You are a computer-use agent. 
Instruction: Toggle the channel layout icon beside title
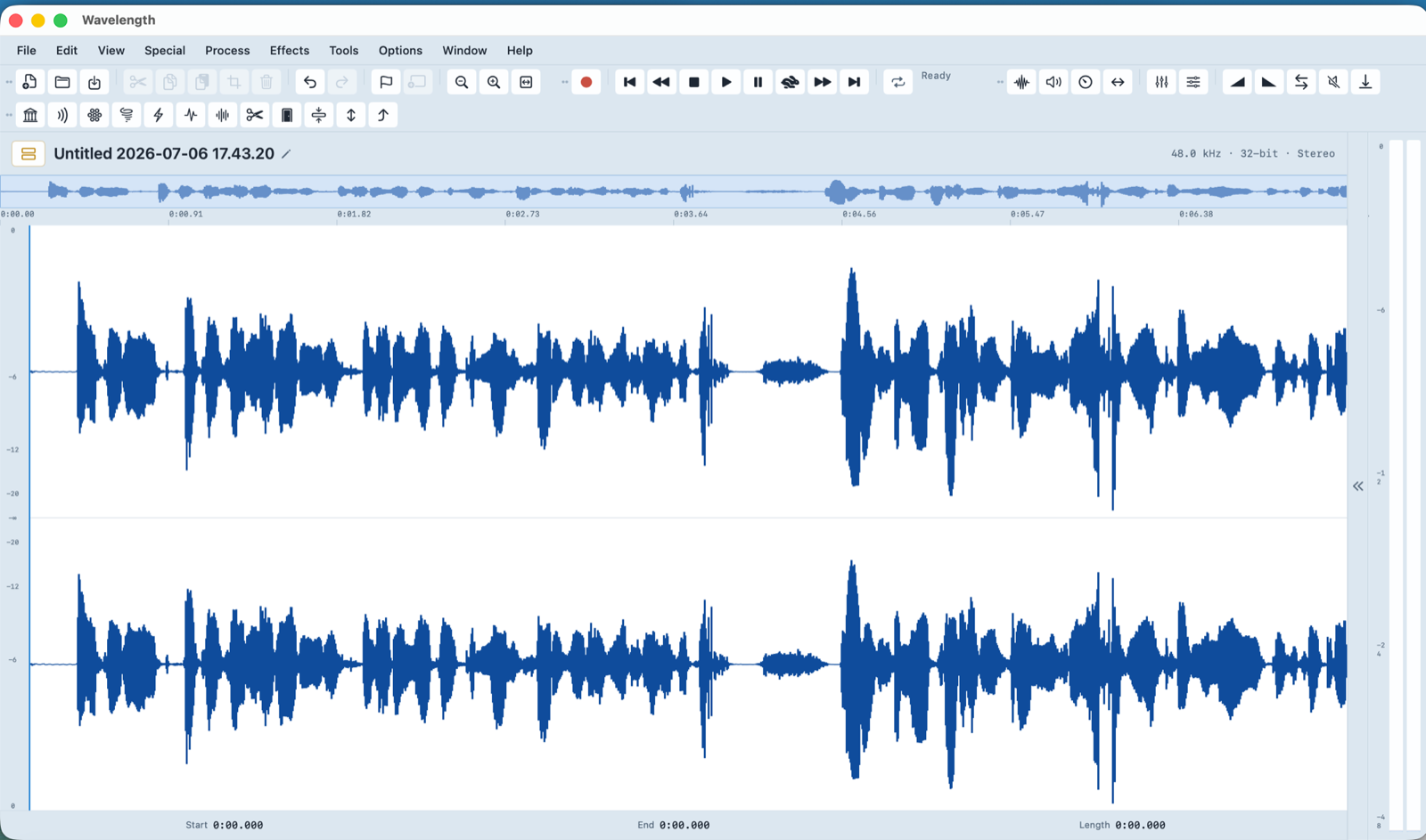tap(29, 154)
